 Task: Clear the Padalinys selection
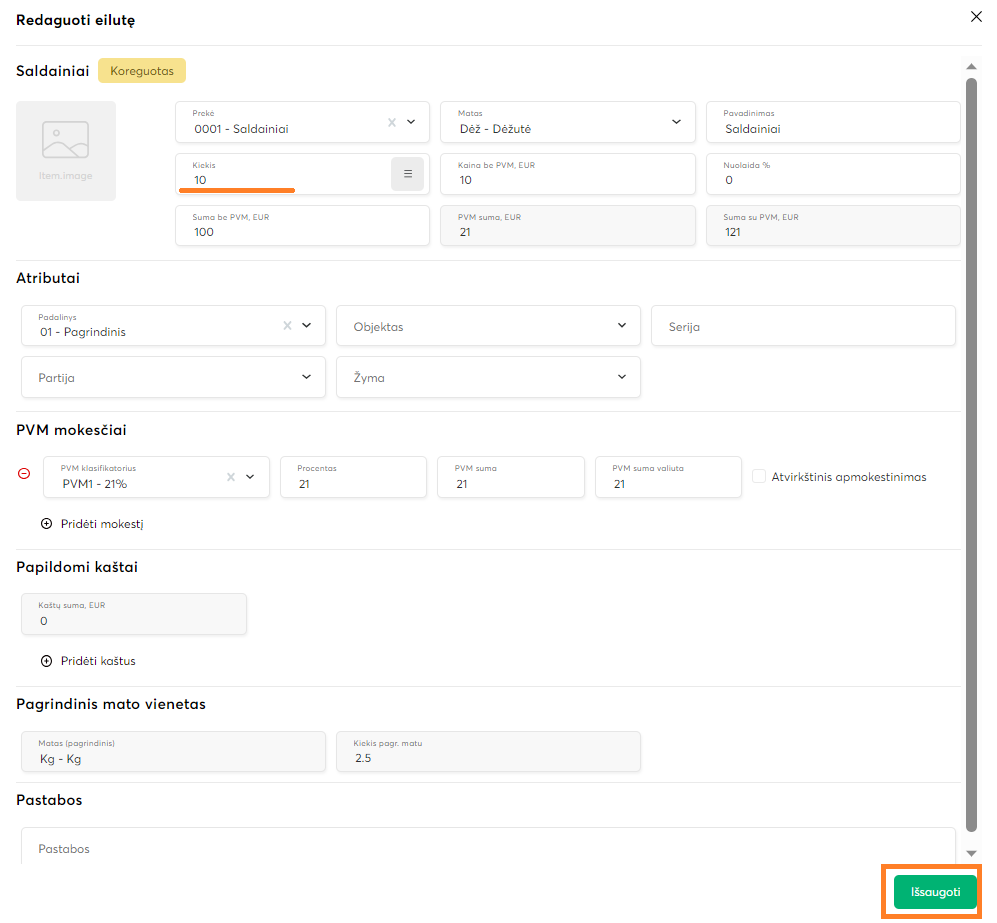pos(287,325)
